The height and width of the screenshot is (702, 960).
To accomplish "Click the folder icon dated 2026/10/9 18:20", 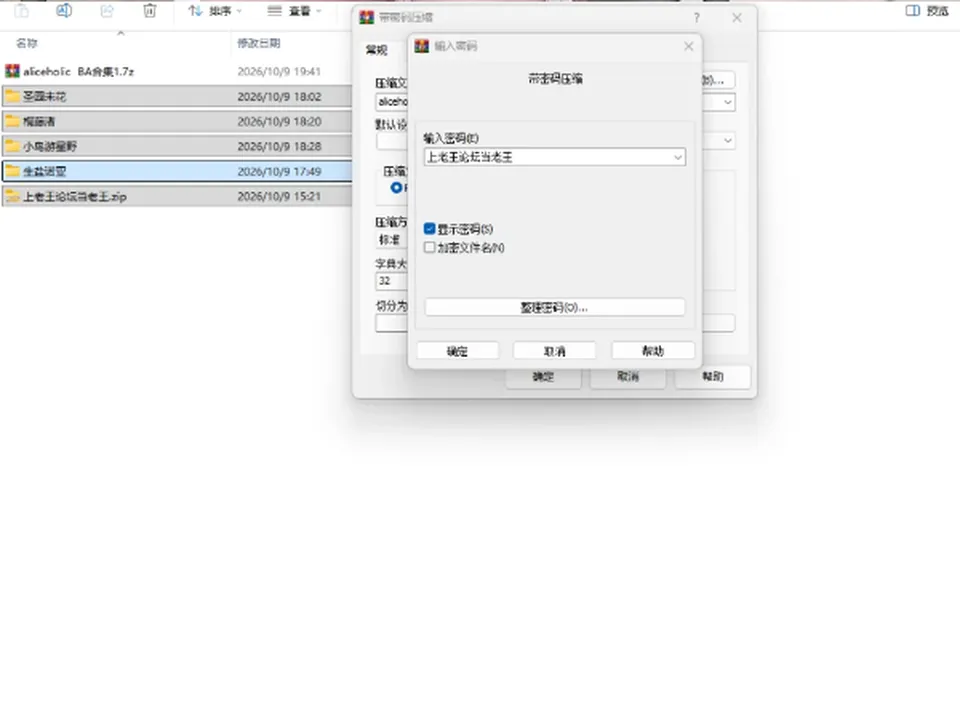I will 12,121.
